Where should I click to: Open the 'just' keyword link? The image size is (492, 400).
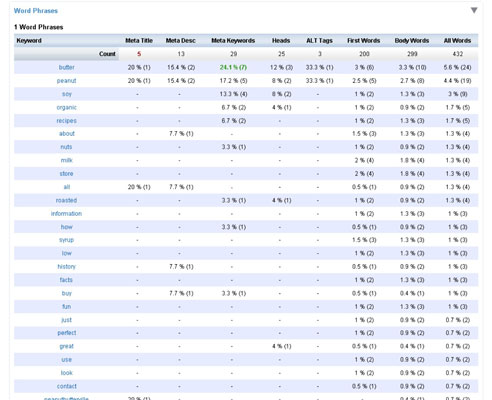click(67, 320)
